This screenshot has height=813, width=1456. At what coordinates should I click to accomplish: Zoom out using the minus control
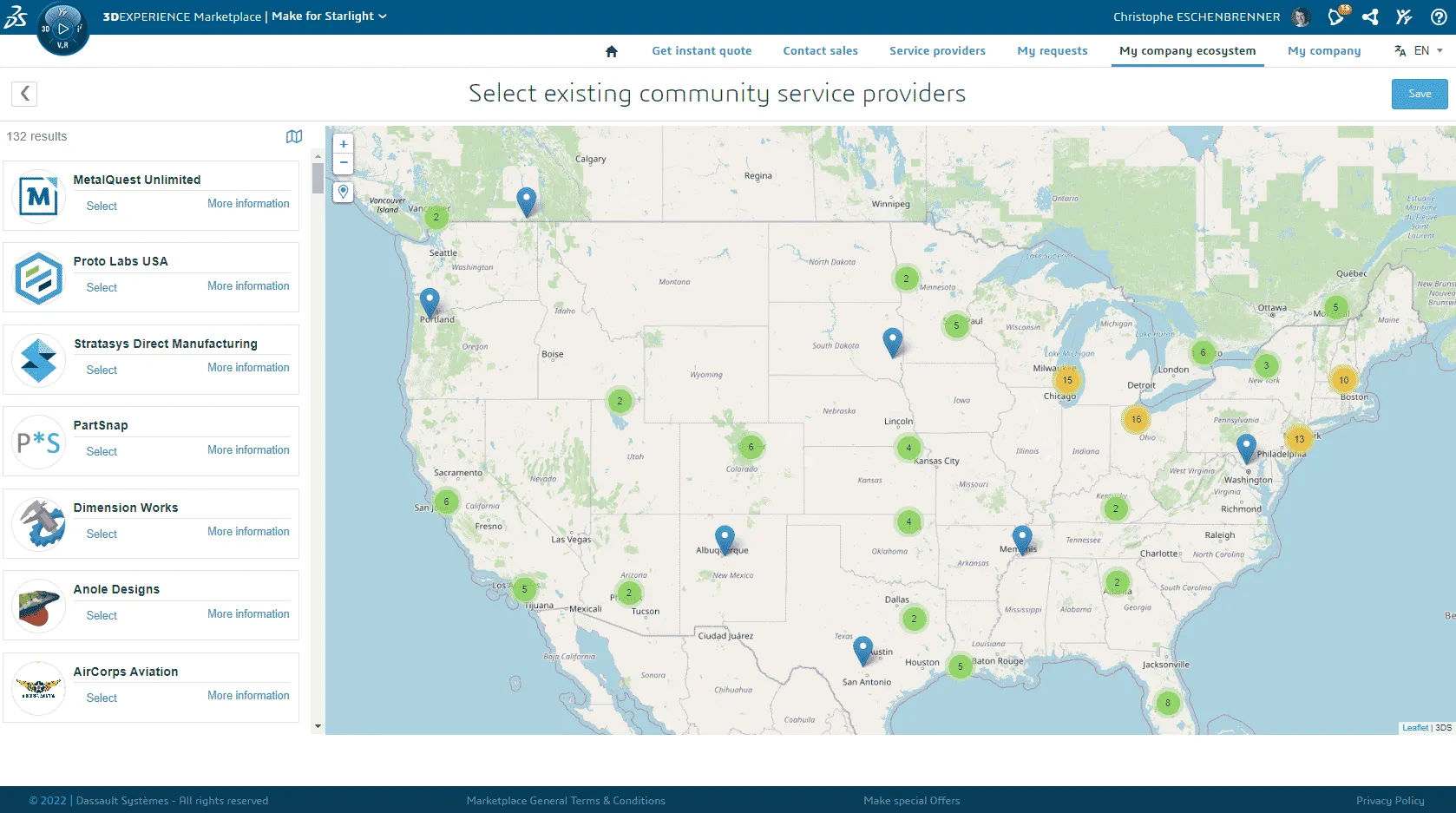pos(343,162)
